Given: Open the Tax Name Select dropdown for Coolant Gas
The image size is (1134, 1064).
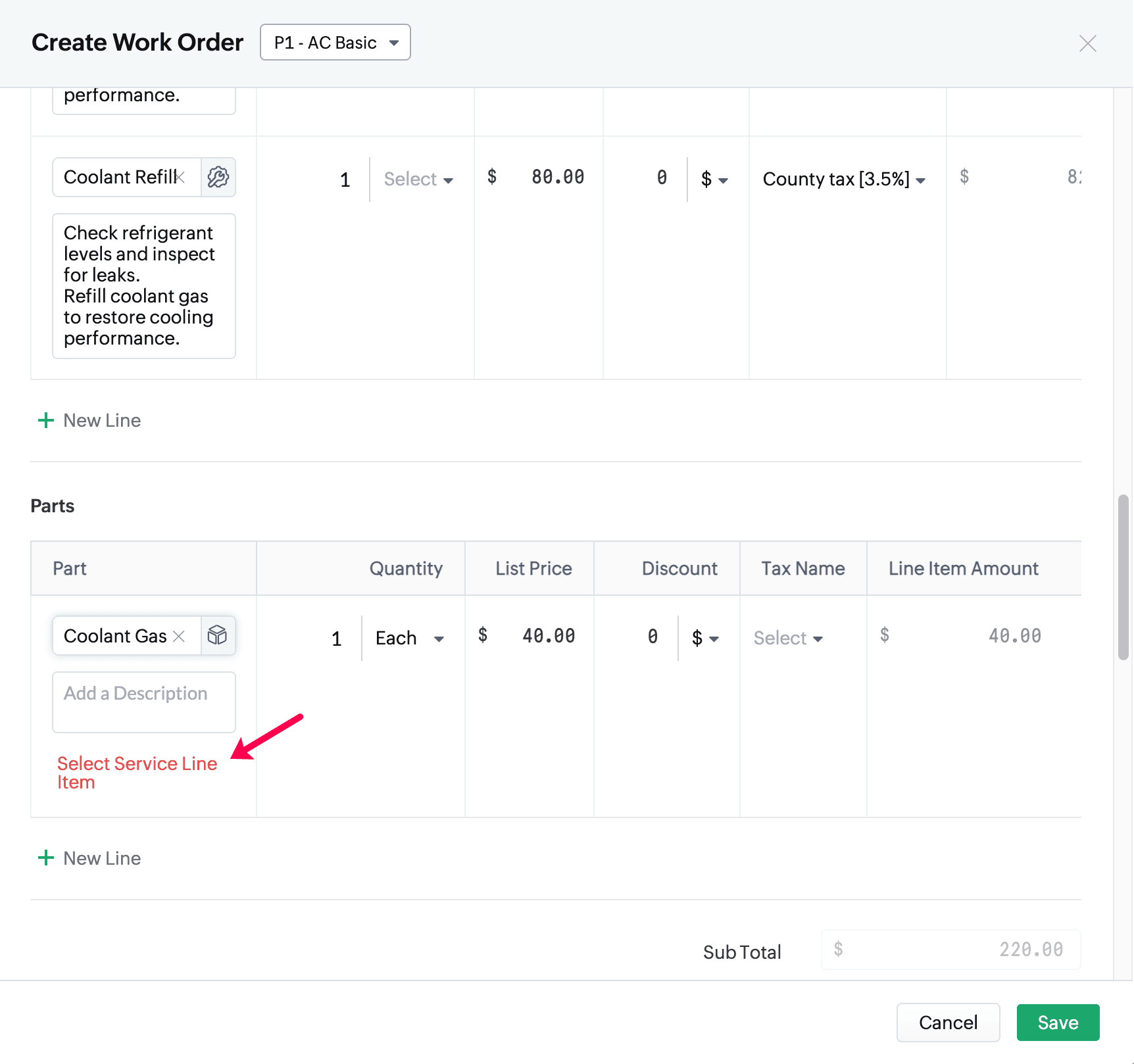Looking at the screenshot, I should [x=788, y=638].
